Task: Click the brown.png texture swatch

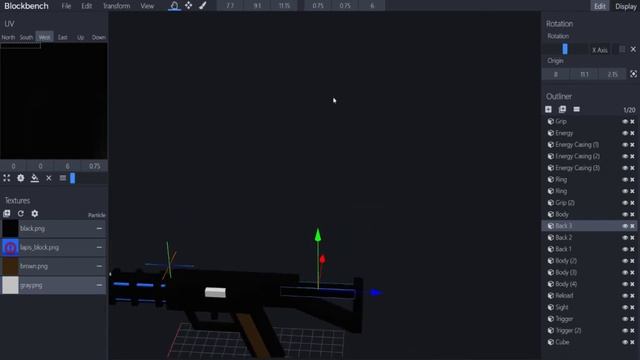Action: point(10,266)
